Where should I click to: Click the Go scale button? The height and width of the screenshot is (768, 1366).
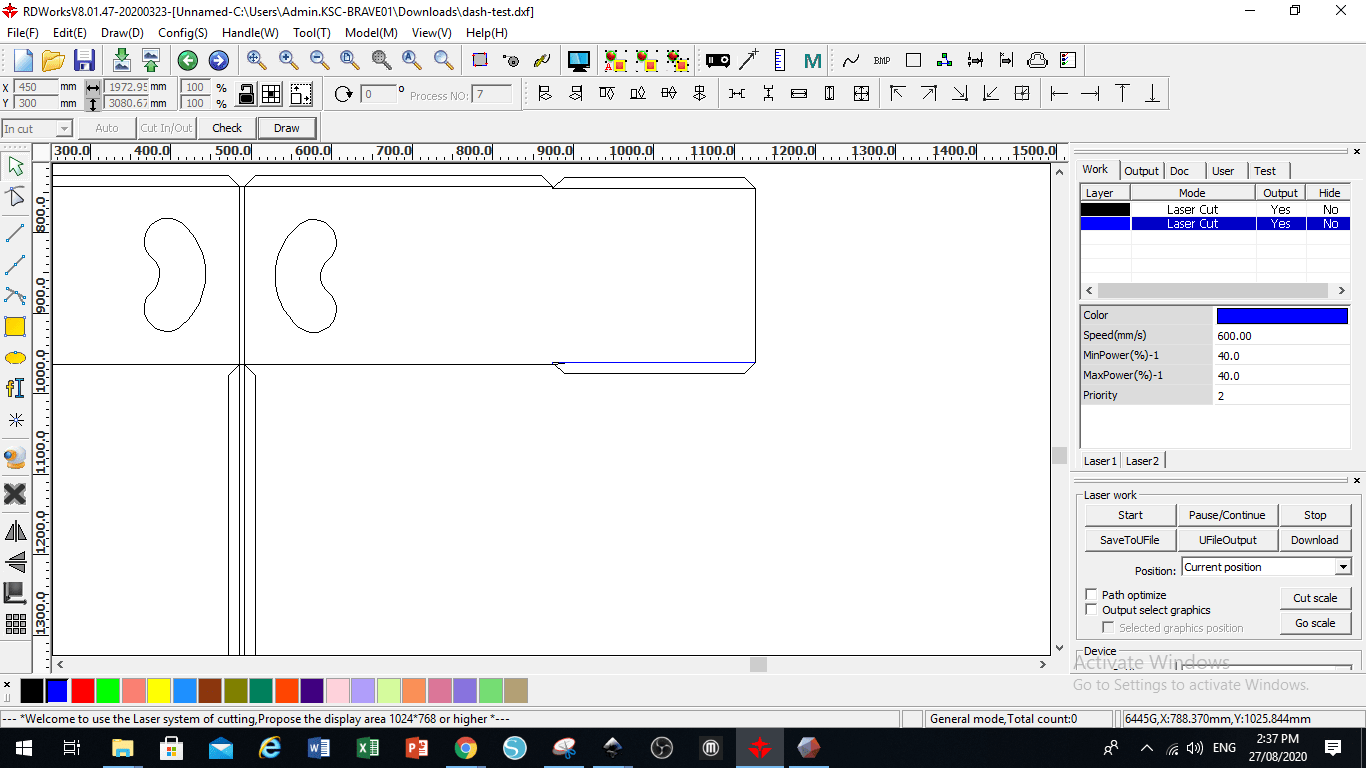pos(1315,623)
